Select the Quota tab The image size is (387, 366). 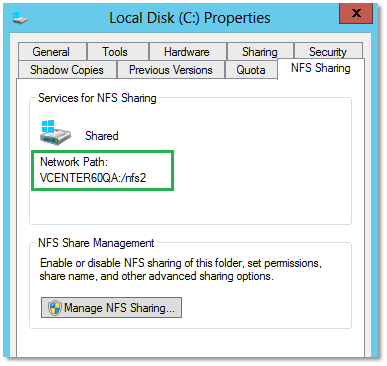(251, 70)
